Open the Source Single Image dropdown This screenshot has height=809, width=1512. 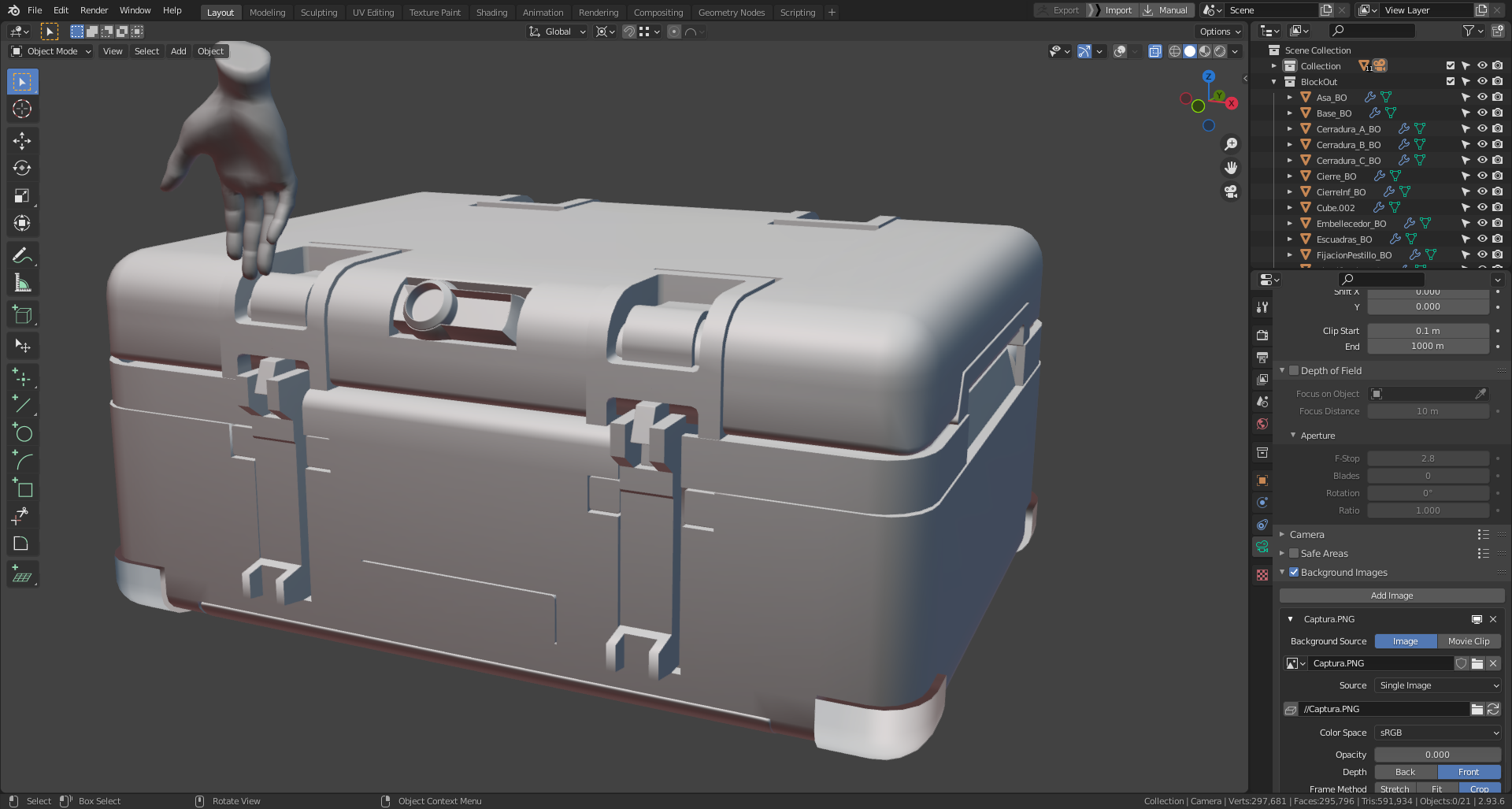tap(1438, 685)
